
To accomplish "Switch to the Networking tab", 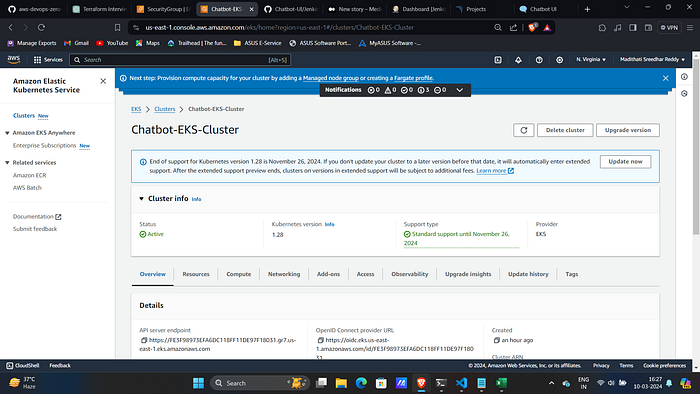I will 284,274.
